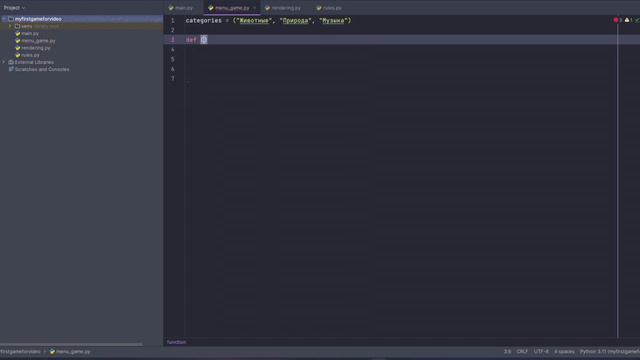
Task: Click the External Libraries icon
Action: pos(11,62)
